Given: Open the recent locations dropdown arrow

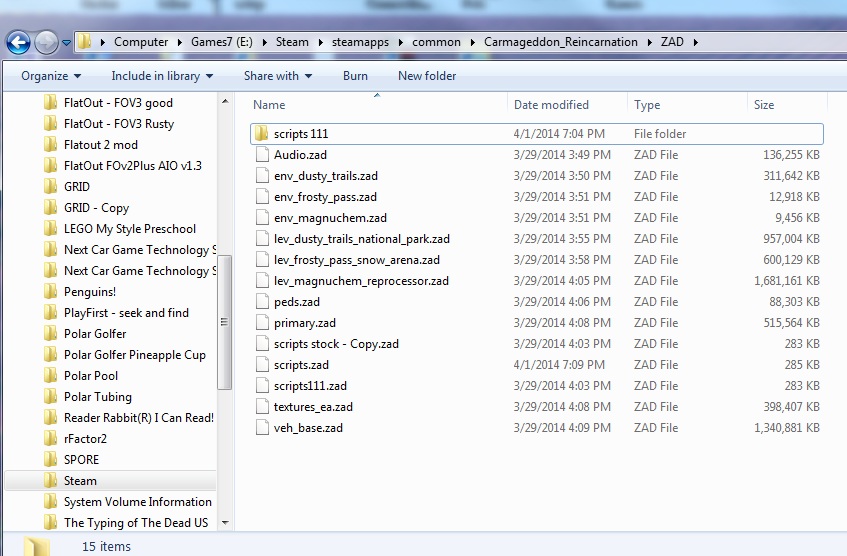Looking at the screenshot, I should 66,43.
